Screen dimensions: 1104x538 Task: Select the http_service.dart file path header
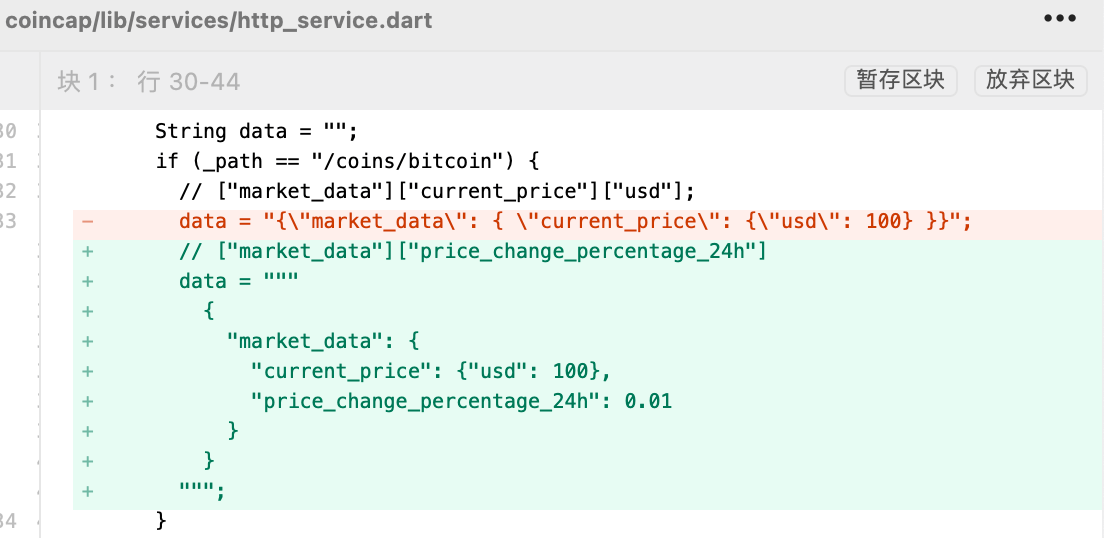[x=218, y=20]
